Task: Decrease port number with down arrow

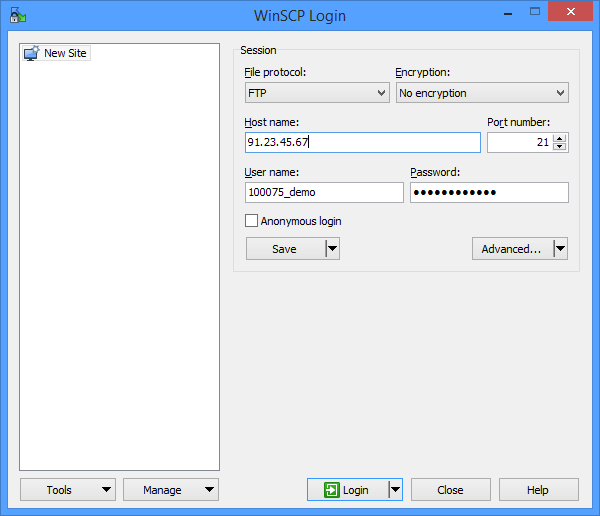Action: [560, 147]
